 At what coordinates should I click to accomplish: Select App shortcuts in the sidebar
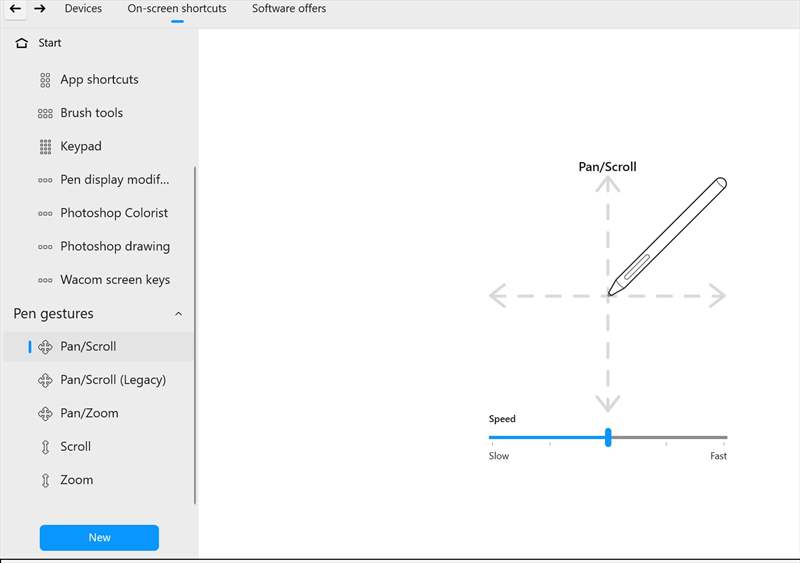pos(99,80)
